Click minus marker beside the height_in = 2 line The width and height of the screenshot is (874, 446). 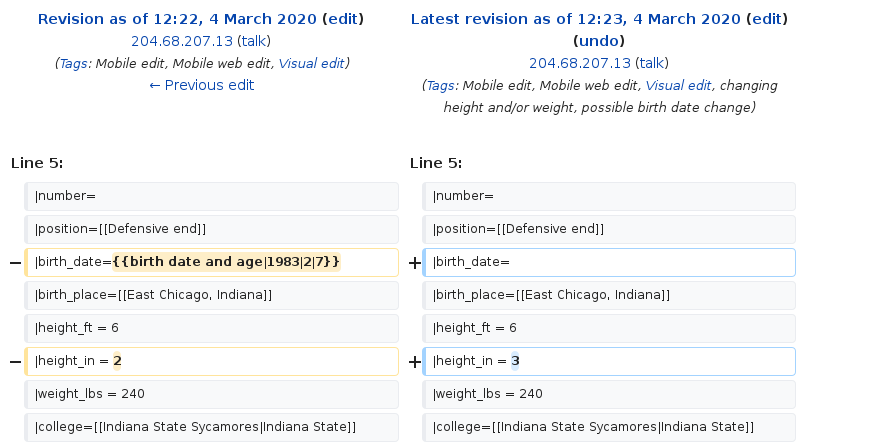pos(16,362)
